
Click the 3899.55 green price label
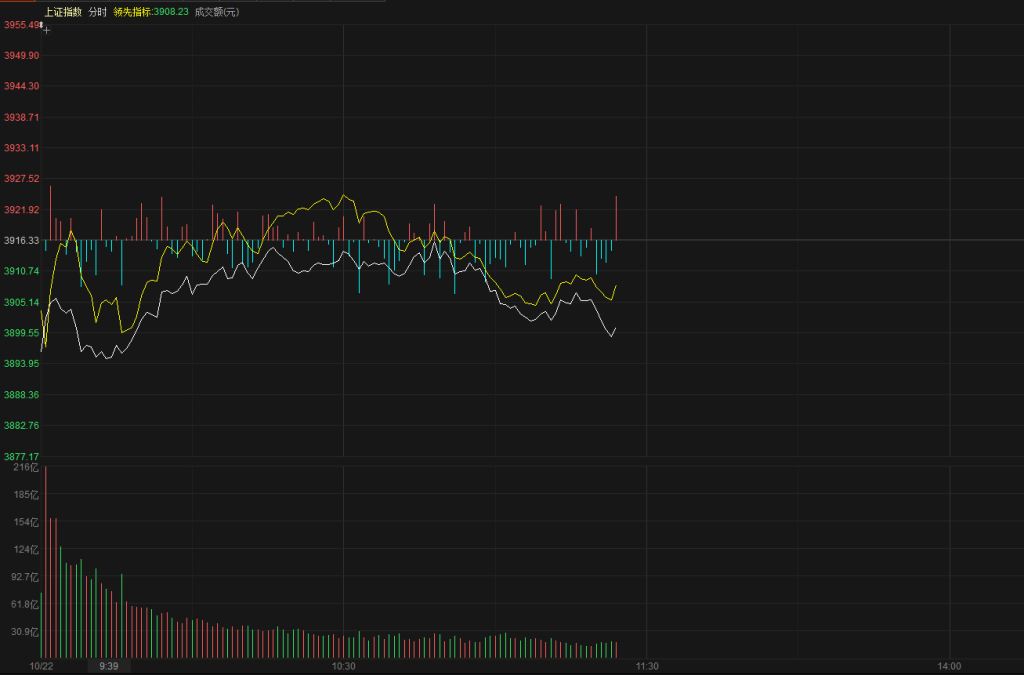pos(21,333)
